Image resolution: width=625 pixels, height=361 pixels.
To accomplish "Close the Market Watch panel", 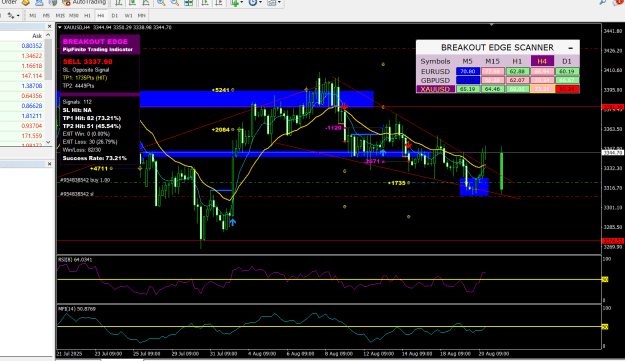I will [x=49, y=26].
